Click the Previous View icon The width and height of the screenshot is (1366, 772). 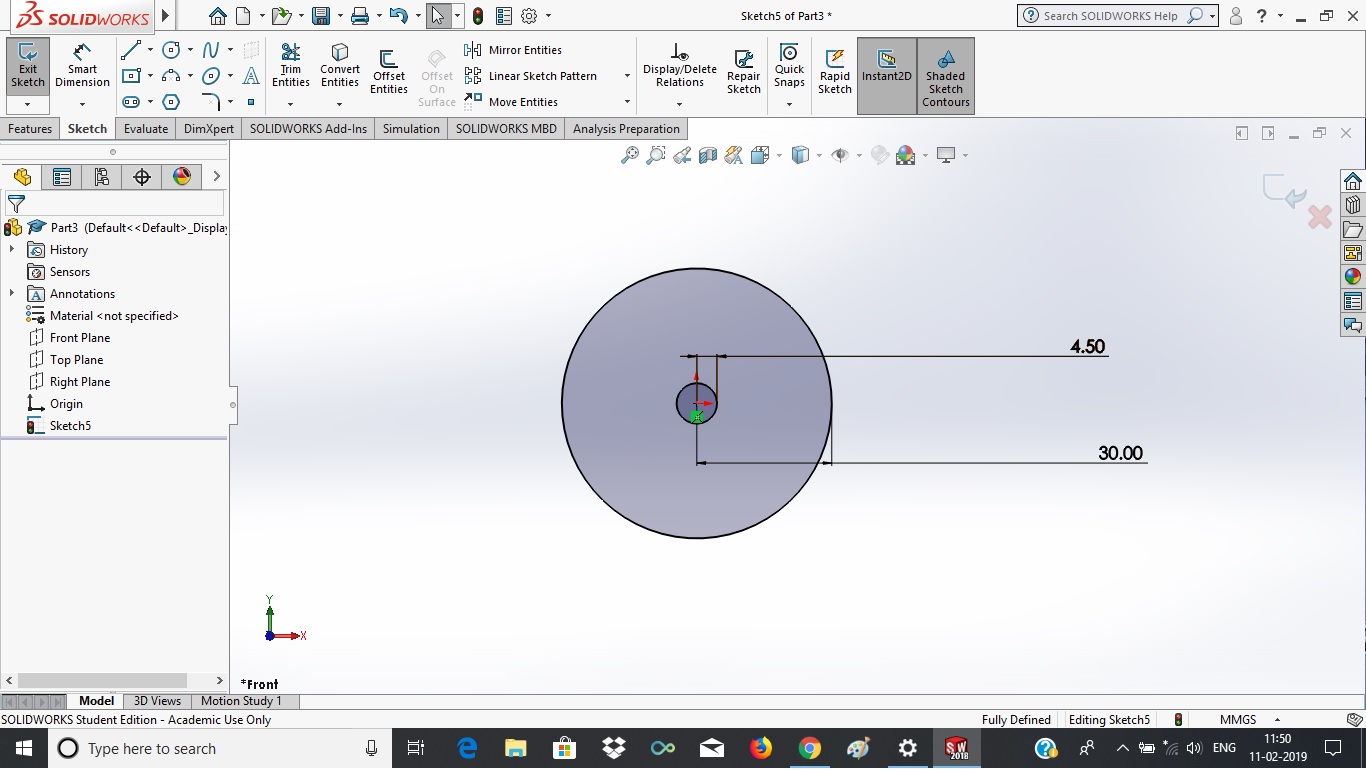pyautogui.click(x=682, y=155)
